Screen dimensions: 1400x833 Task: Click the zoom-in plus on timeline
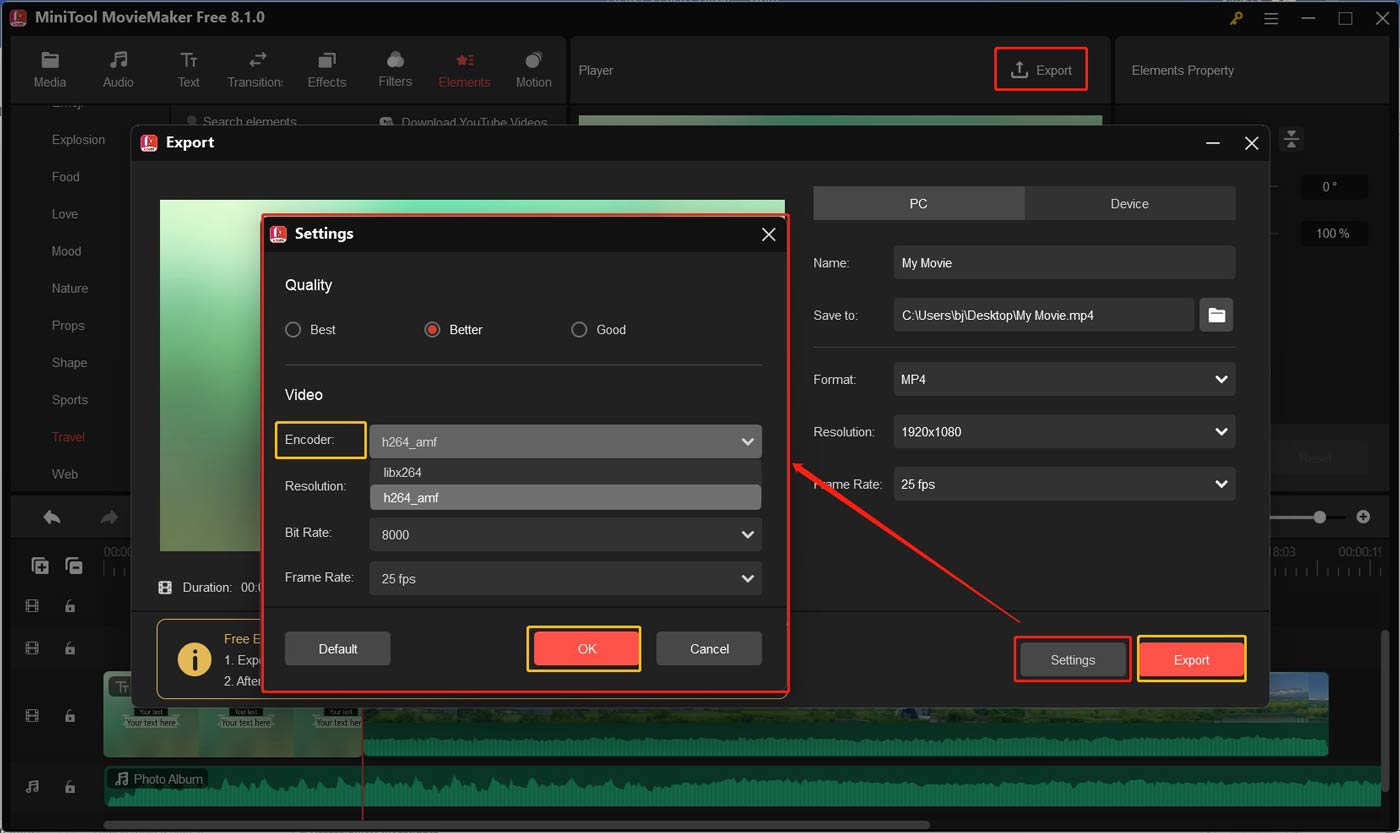[1363, 517]
